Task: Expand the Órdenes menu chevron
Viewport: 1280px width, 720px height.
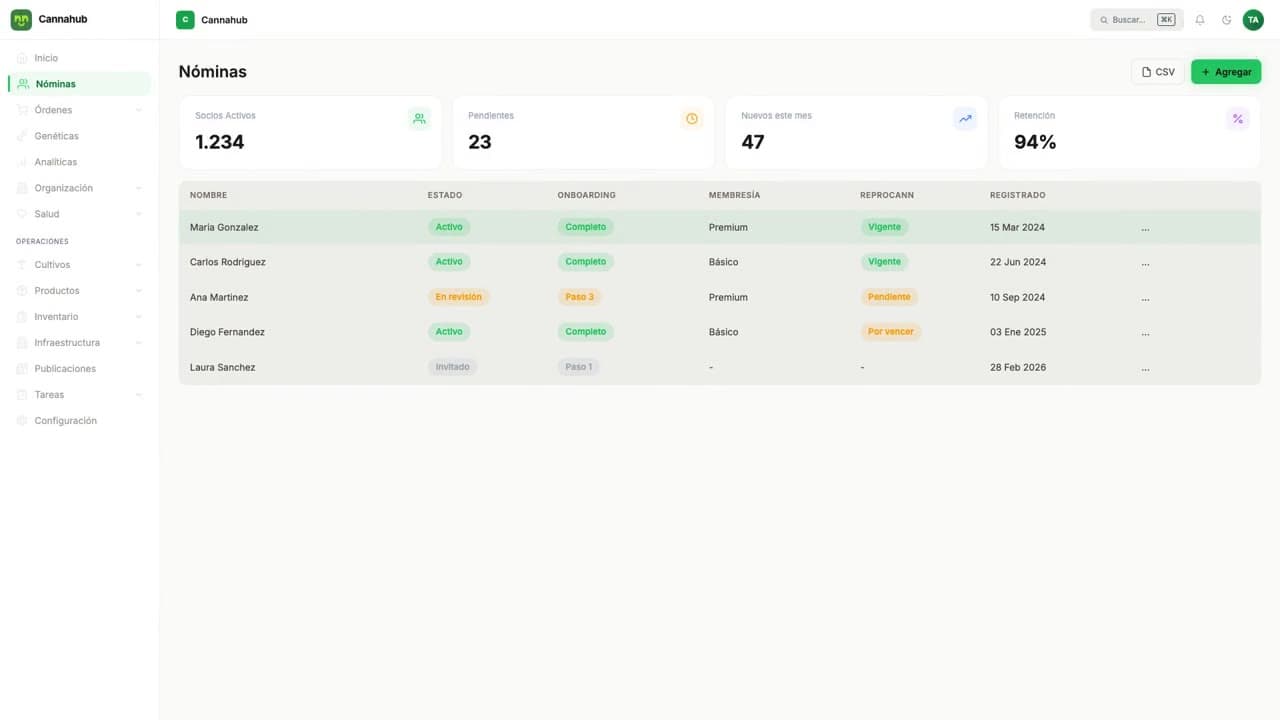Action: coord(138,110)
